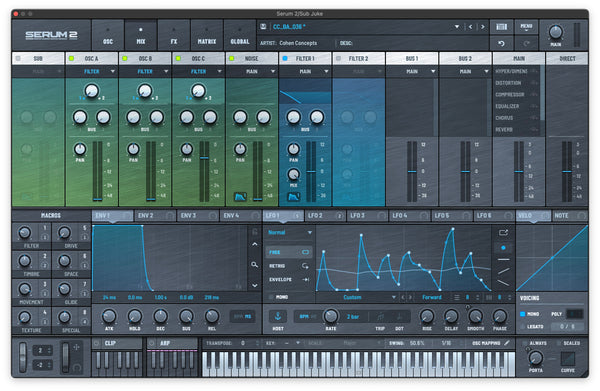Select the ENV 2 tab
The height and width of the screenshot is (391, 600).
(x=155, y=216)
